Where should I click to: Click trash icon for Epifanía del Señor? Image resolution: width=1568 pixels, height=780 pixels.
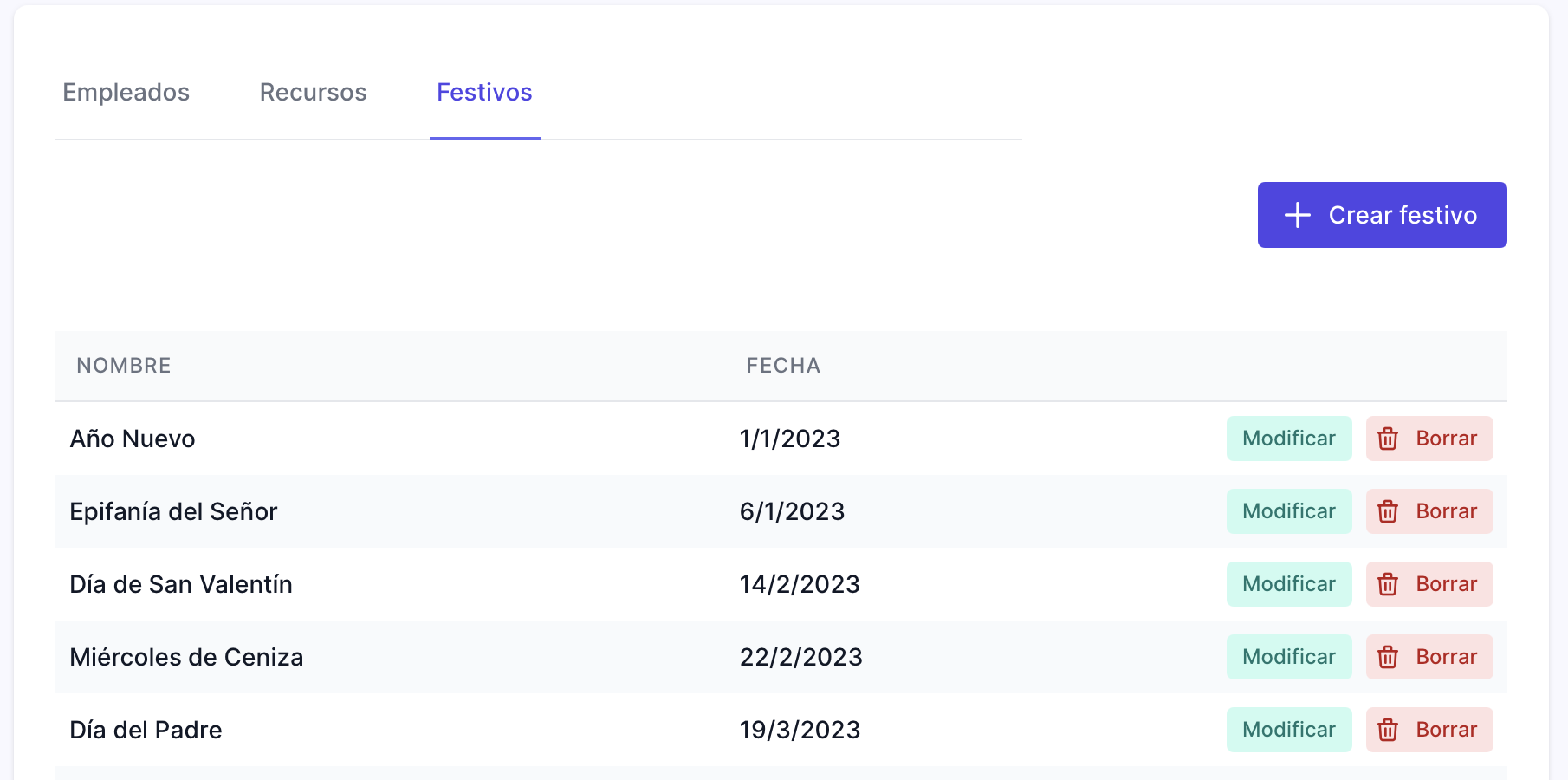pos(1388,511)
